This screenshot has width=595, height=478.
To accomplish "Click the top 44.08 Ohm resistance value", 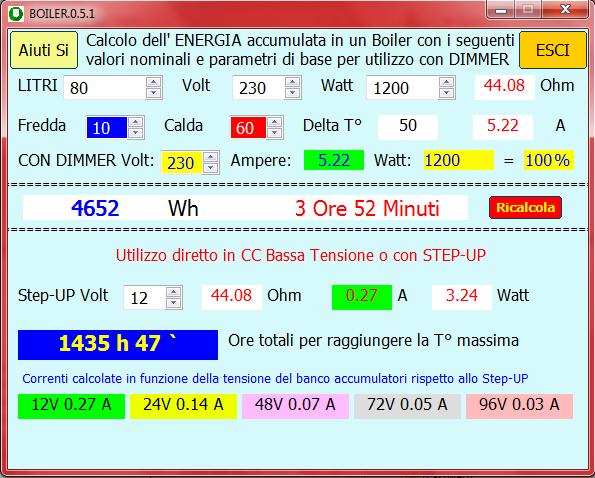I will [x=505, y=86].
